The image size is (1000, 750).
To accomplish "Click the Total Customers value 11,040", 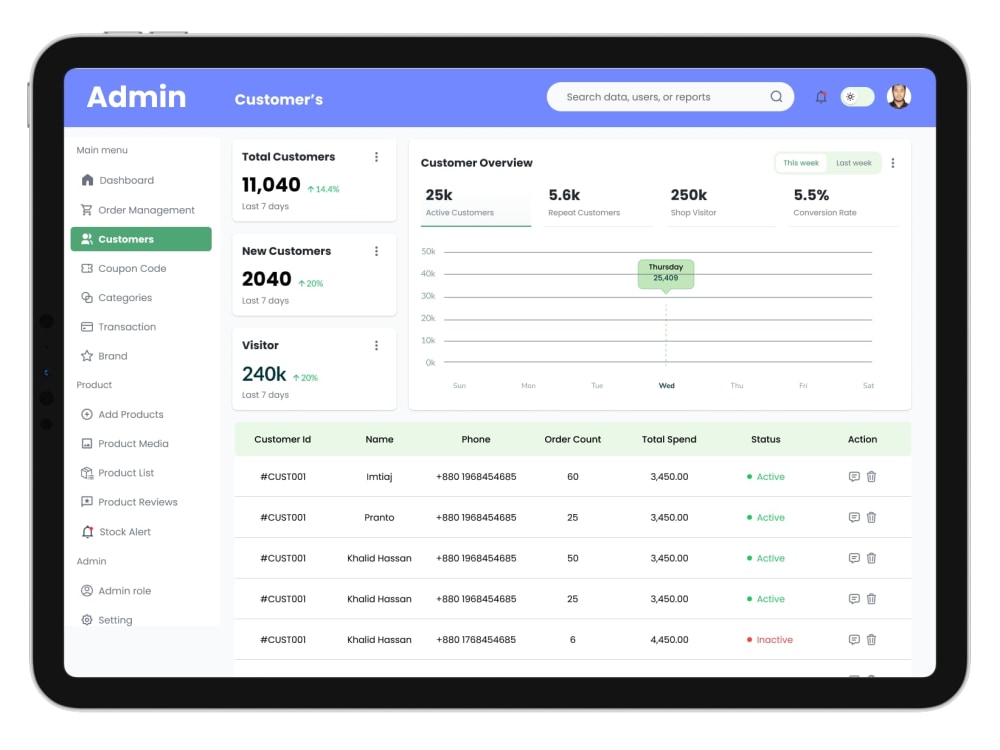I will 271,185.
